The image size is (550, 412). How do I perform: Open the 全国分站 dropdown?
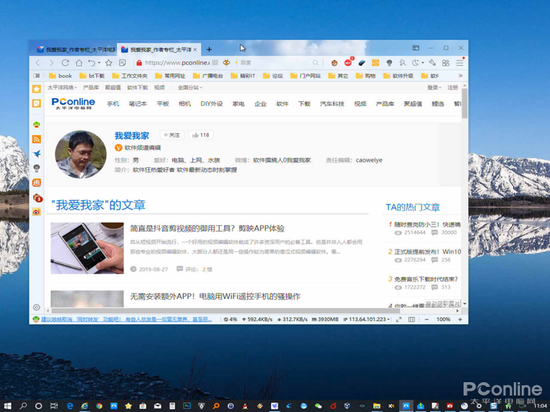click(190, 87)
